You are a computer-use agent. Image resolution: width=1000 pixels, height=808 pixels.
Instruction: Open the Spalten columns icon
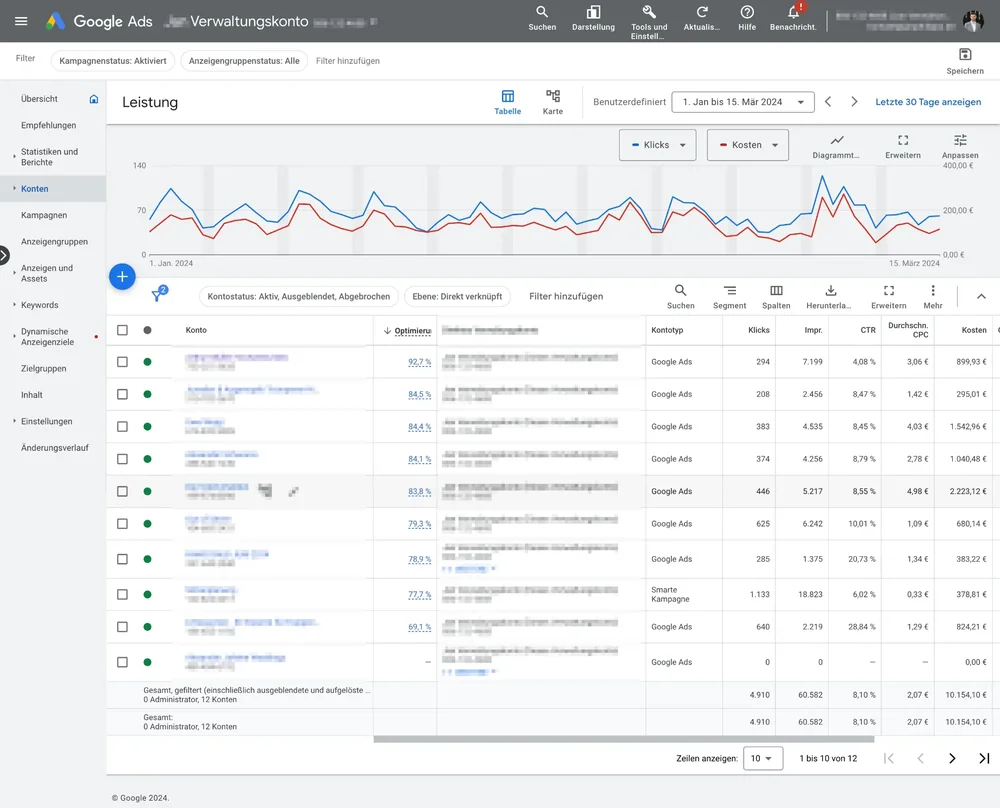click(x=776, y=291)
